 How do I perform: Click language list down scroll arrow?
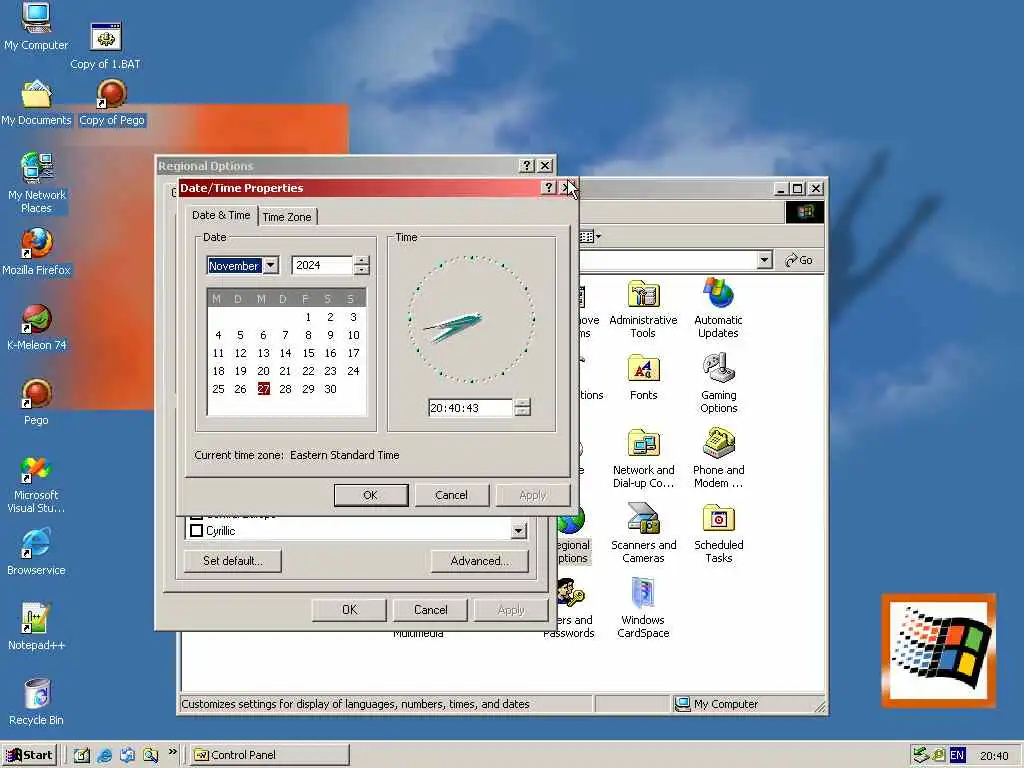tap(519, 530)
